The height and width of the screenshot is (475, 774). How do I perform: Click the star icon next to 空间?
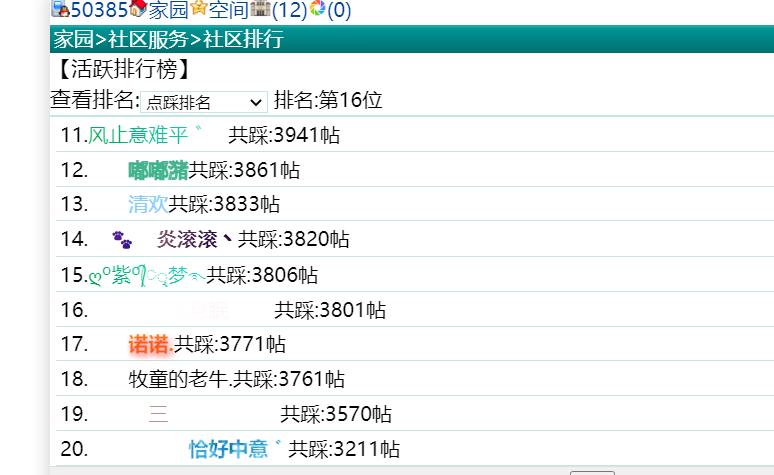[199, 10]
